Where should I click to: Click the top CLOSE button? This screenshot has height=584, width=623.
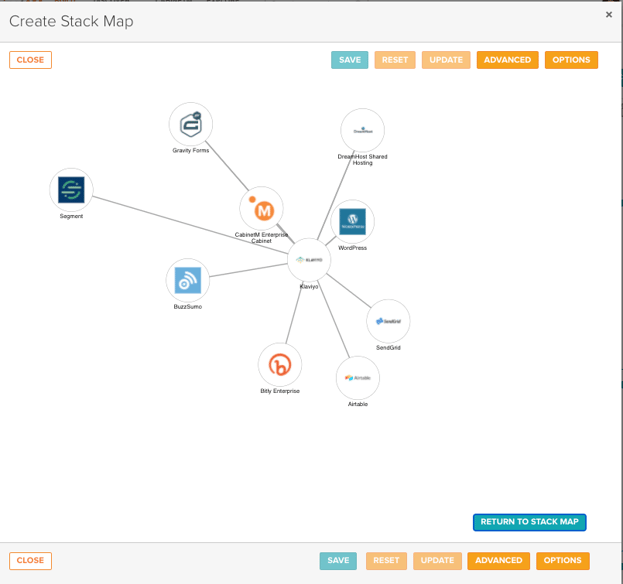pos(31,60)
